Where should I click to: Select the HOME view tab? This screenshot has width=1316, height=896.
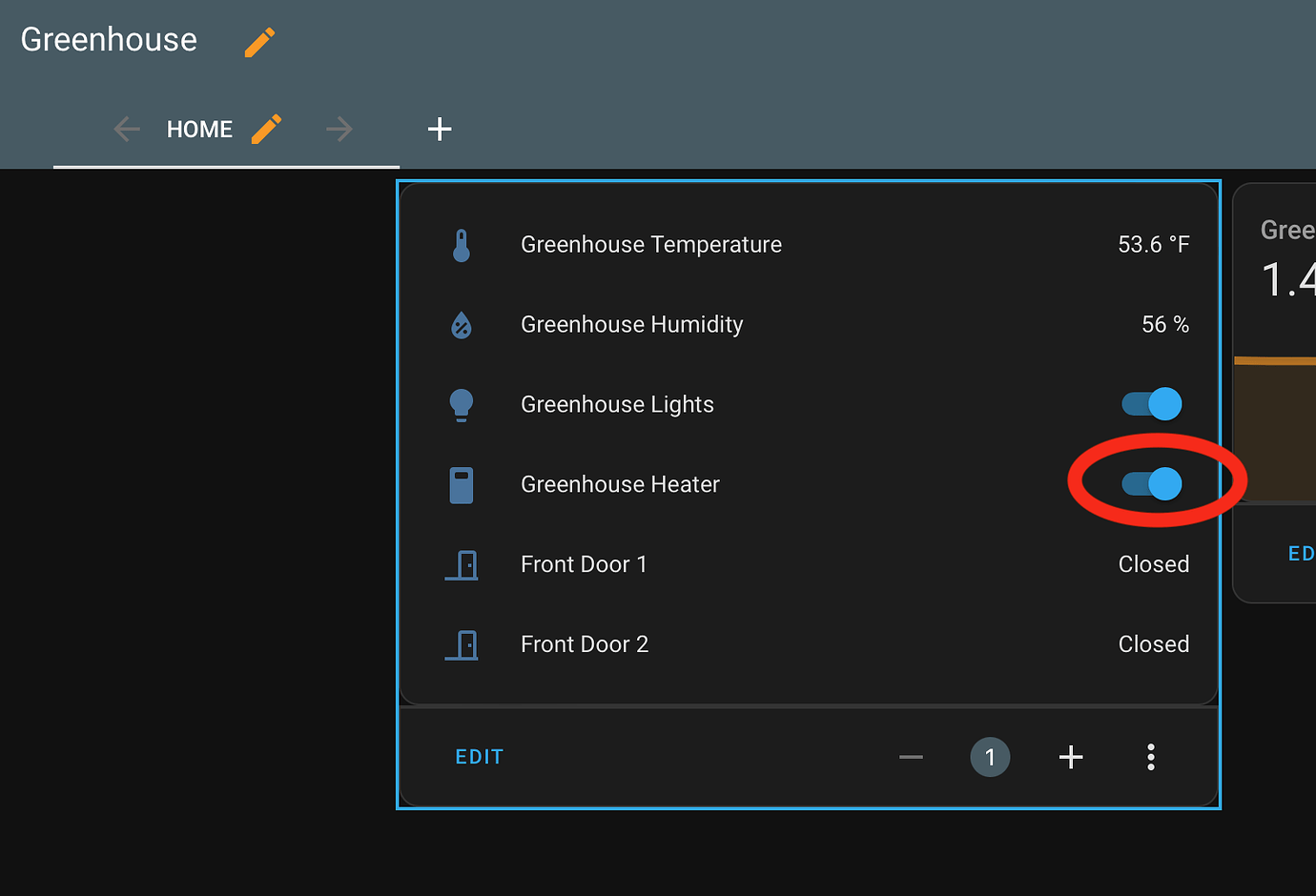coord(199,130)
